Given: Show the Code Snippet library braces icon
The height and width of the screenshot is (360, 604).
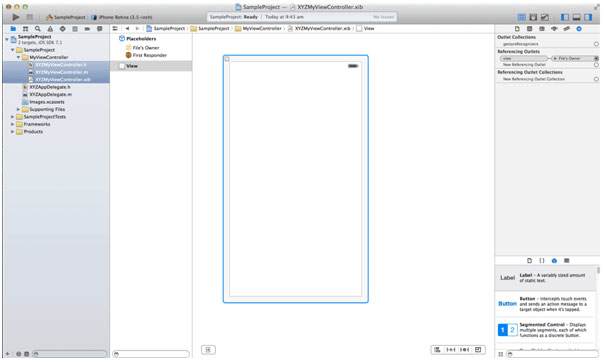Looking at the screenshot, I should 542,261.
